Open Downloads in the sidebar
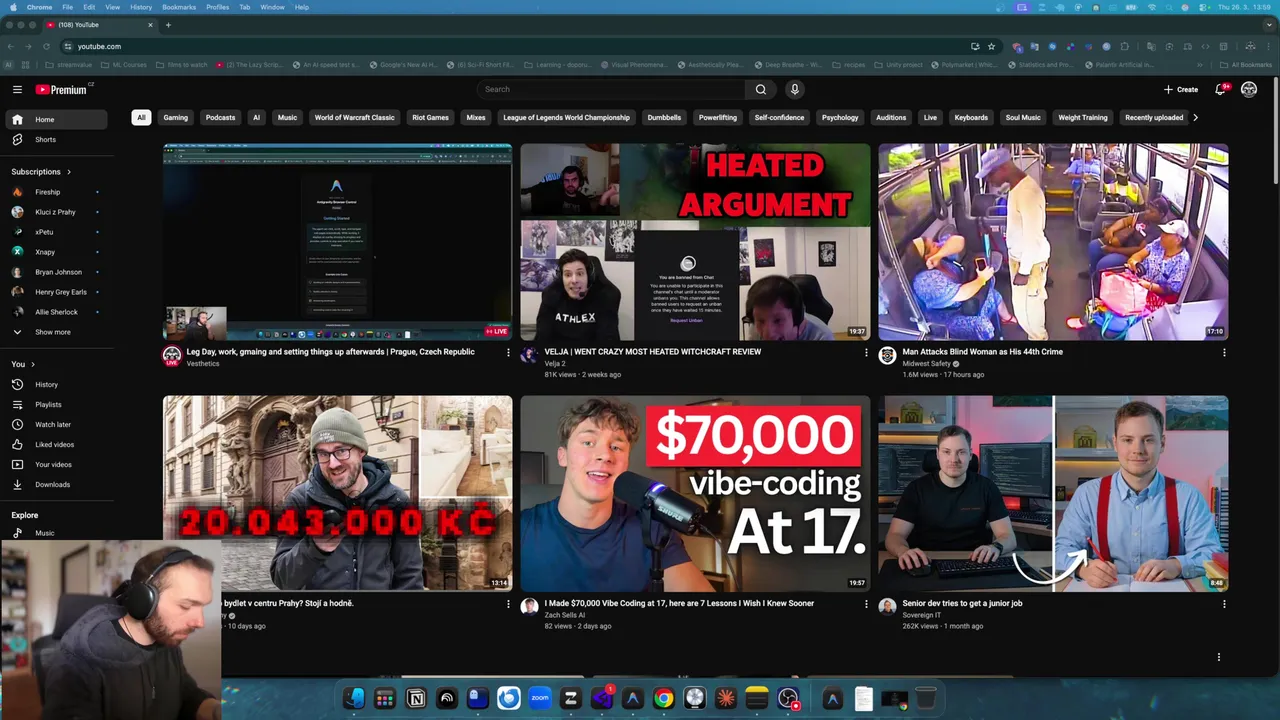The width and height of the screenshot is (1280, 720). (x=54, y=484)
